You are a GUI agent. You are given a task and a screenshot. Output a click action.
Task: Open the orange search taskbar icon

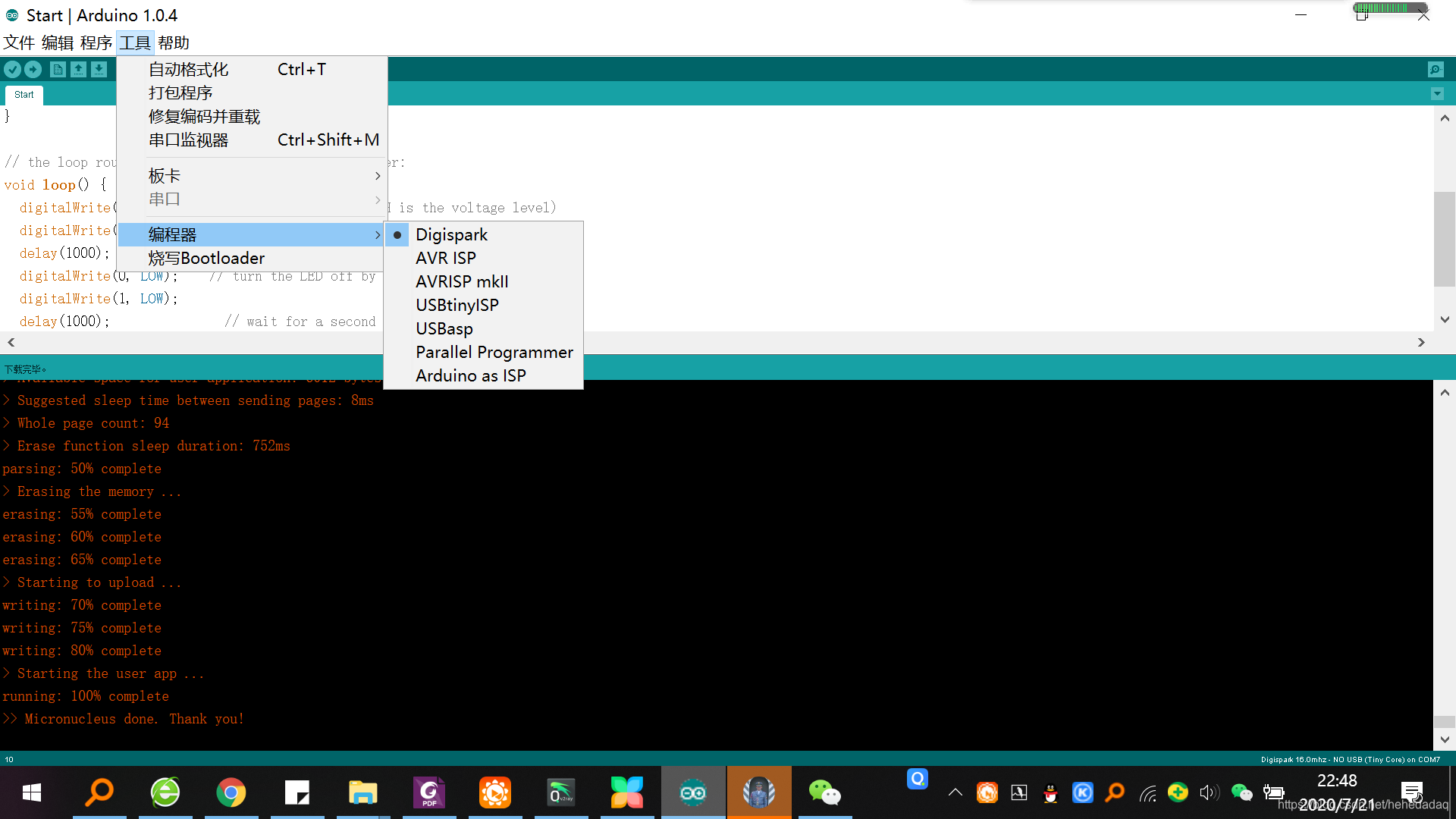[x=99, y=792]
